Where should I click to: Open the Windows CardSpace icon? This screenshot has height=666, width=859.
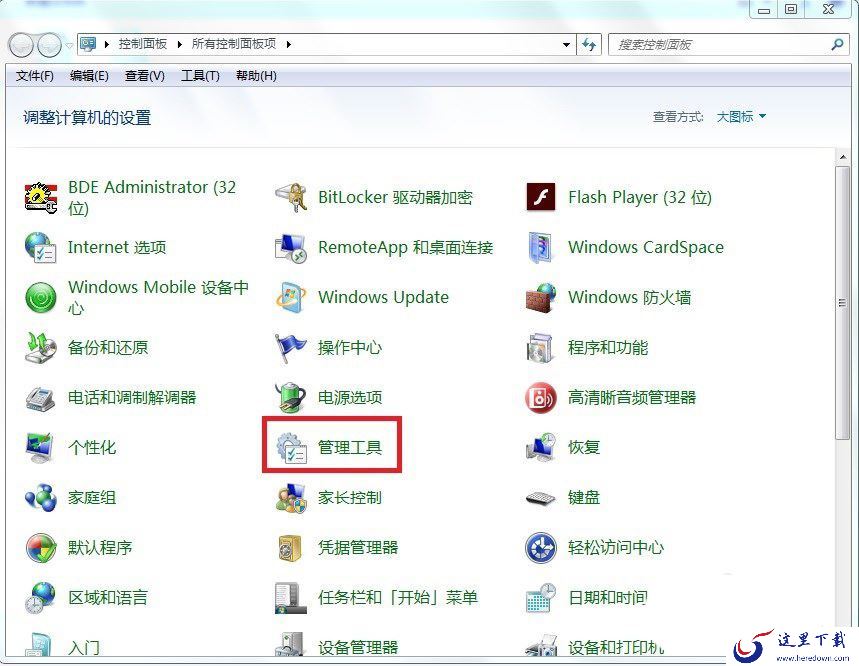tap(541, 247)
